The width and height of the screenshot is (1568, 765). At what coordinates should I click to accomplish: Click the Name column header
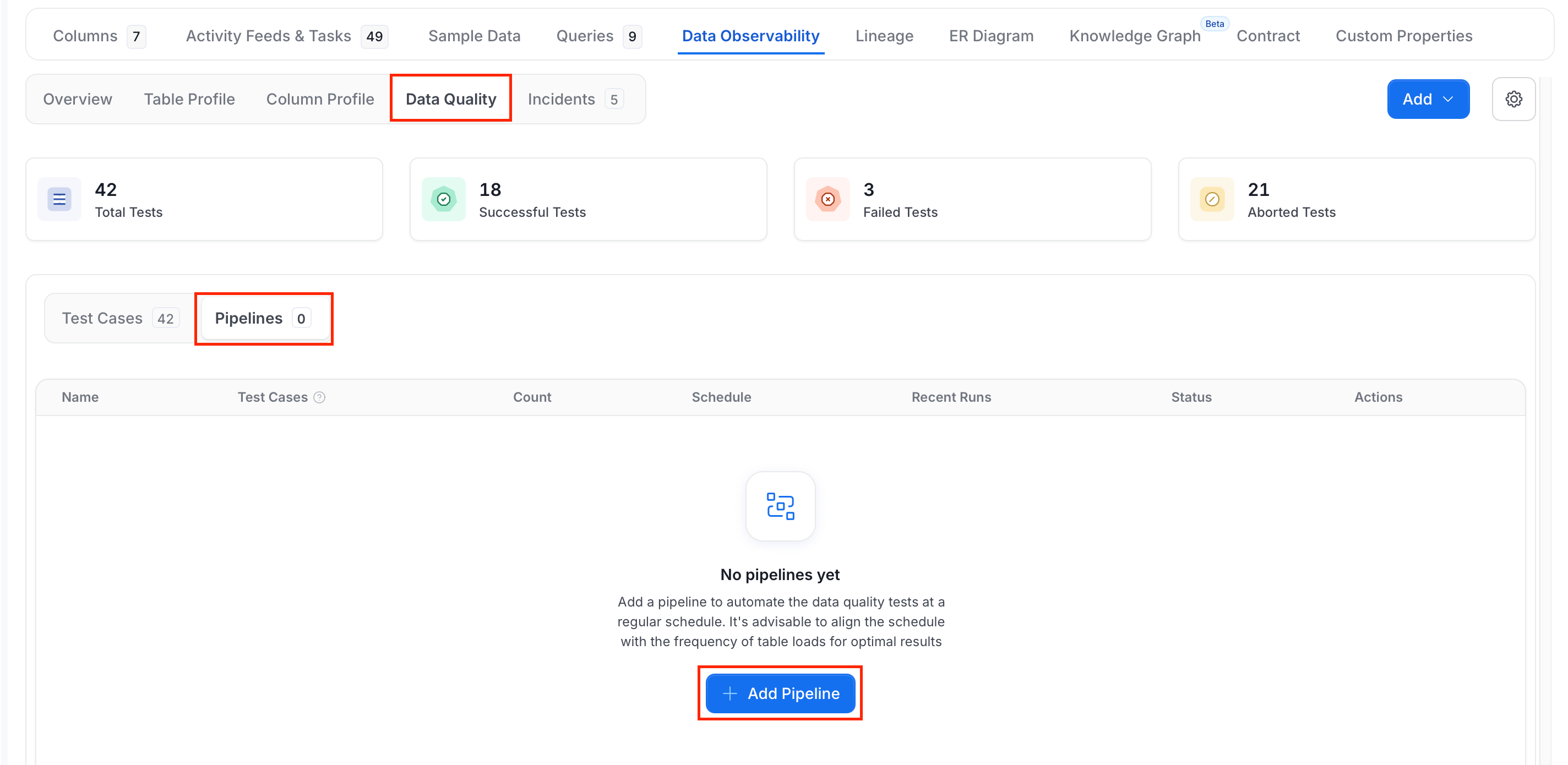point(80,397)
